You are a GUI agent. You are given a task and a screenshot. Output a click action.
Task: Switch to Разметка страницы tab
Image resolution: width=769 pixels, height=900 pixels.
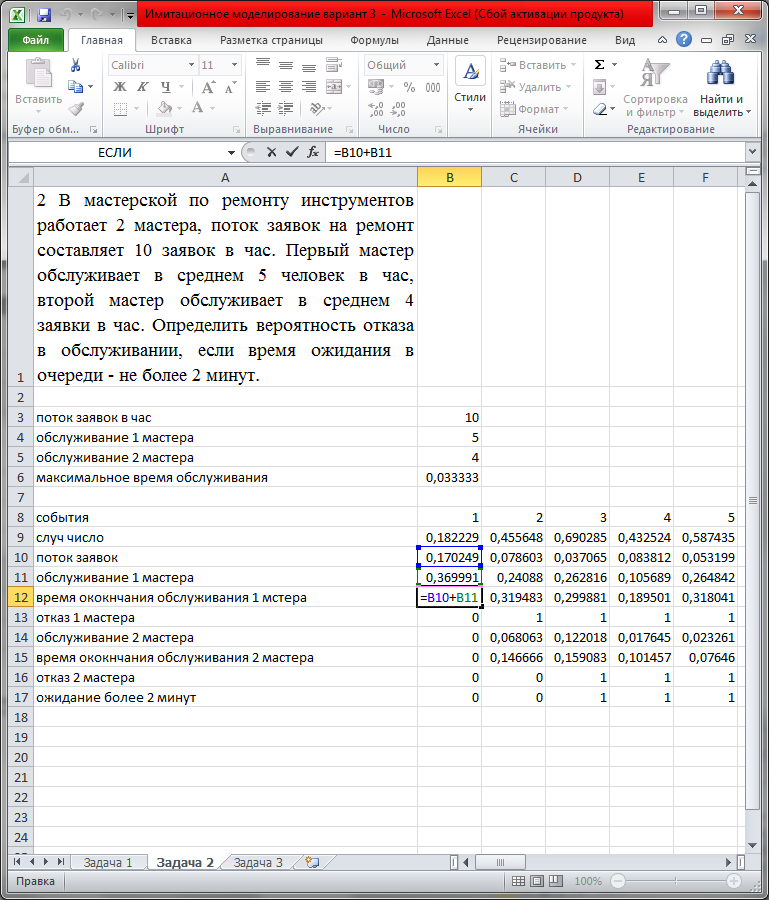click(x=271, y=40)
